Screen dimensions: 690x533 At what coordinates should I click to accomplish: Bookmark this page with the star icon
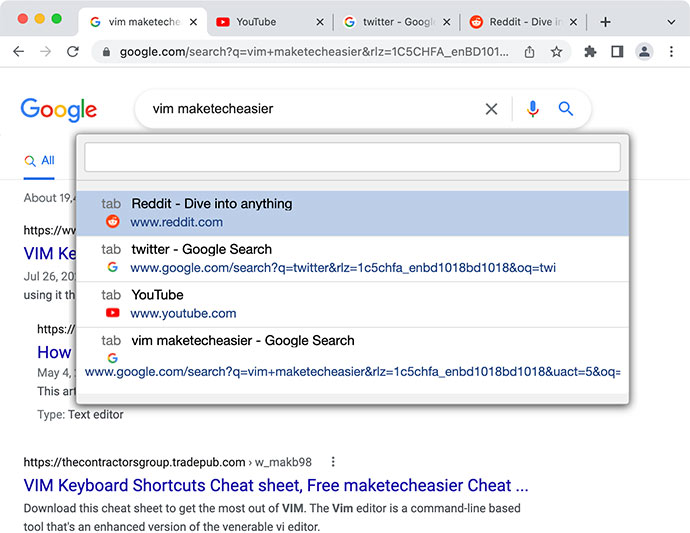click(x=556, y=52)
